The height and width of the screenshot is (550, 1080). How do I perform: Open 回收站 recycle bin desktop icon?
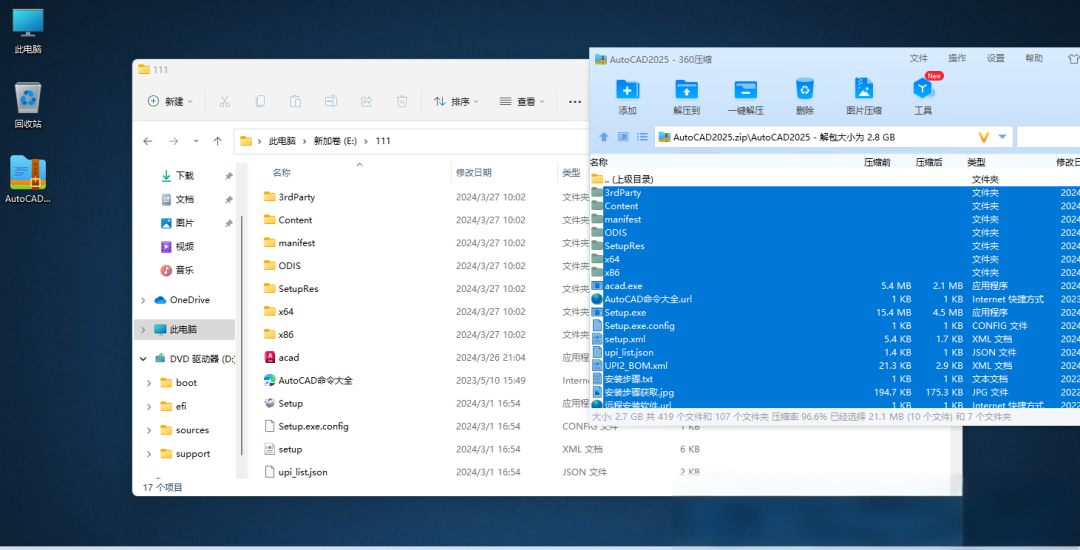tap(28, 105)
